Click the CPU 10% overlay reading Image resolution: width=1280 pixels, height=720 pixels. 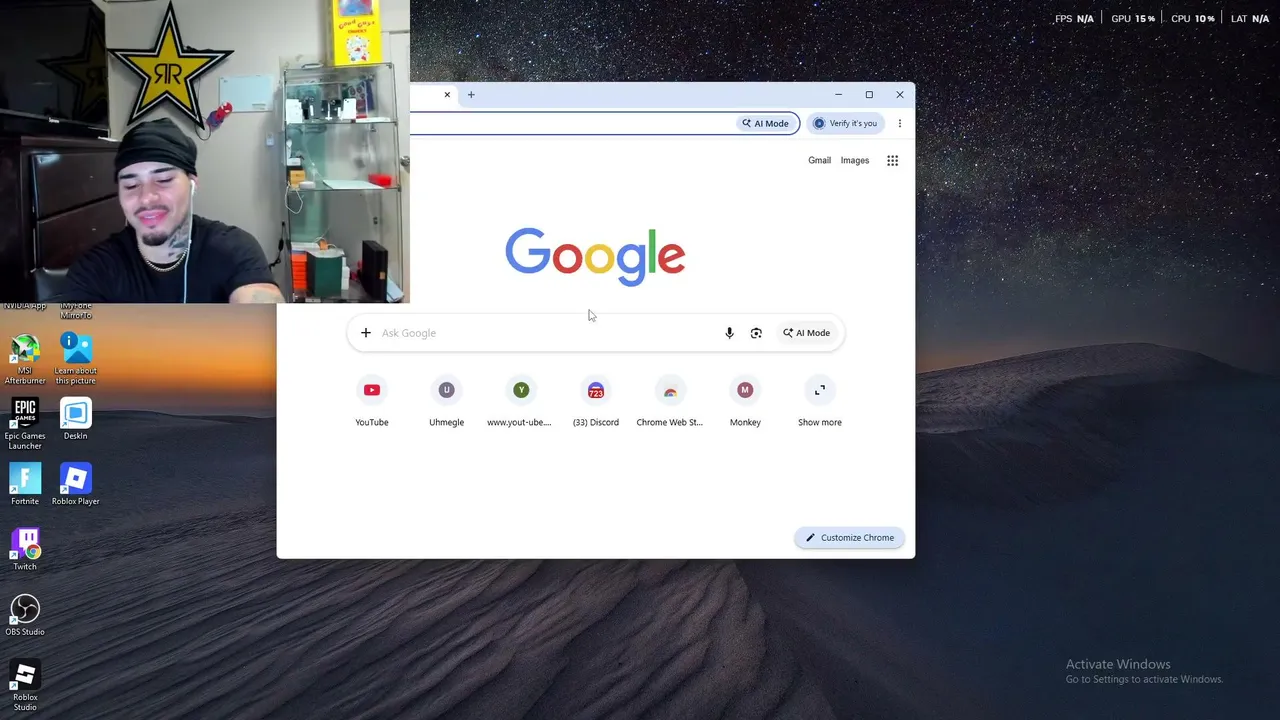pyautogui.click(x=1193, y=19)
